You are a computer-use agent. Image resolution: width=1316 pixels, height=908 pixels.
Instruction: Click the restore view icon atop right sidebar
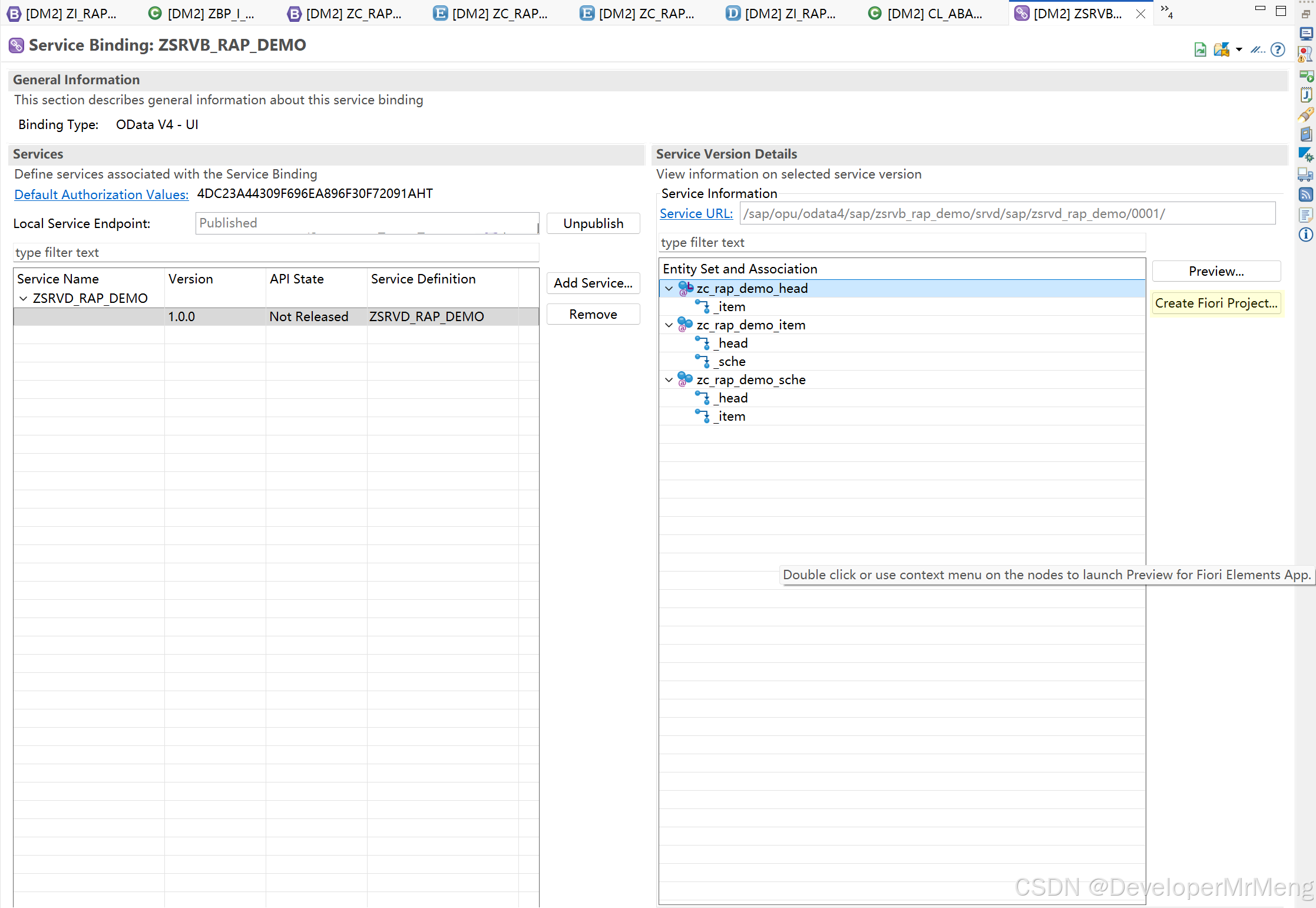(x=1305, y=14)
